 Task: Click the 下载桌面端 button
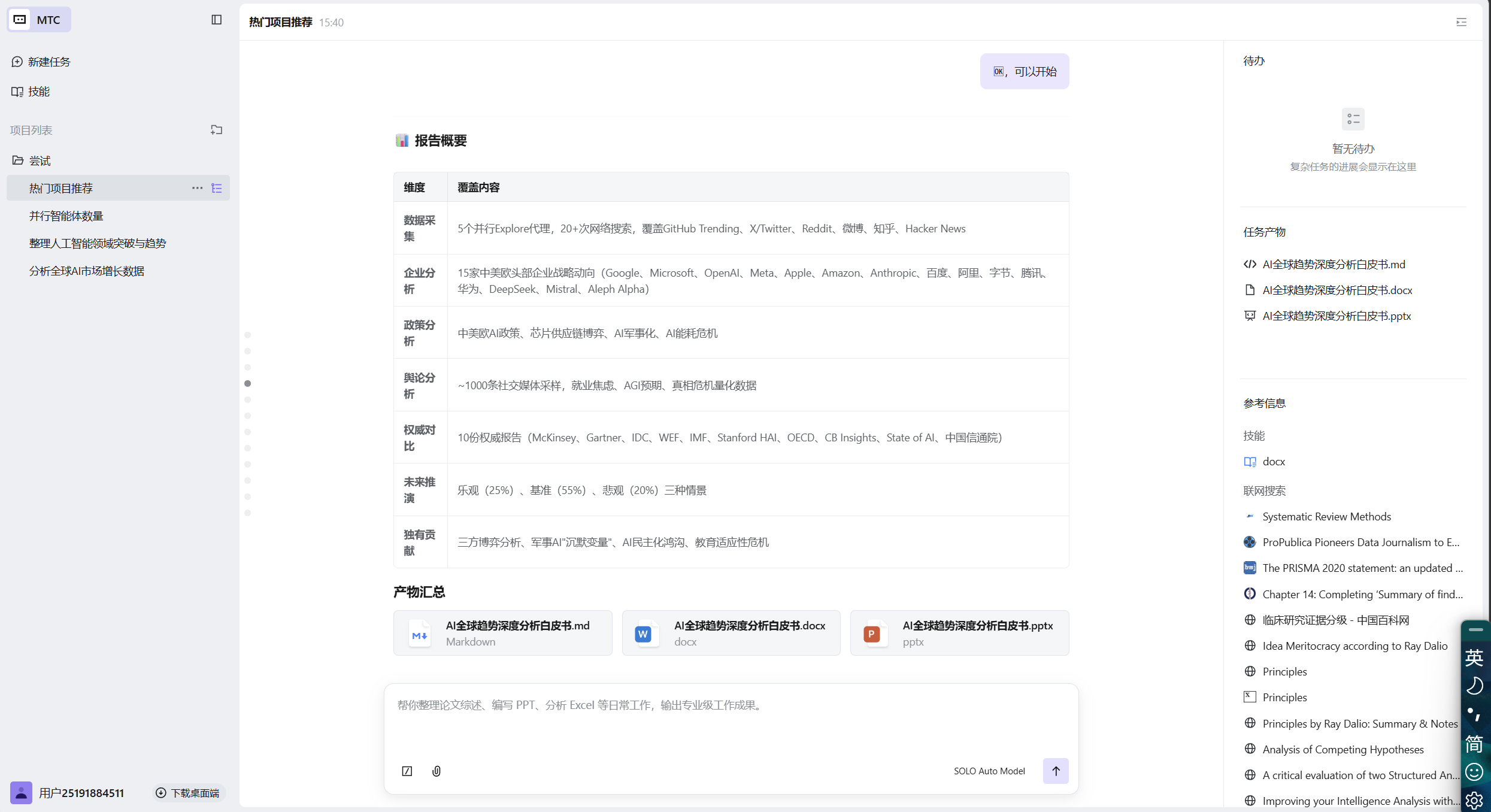(188, 793)
